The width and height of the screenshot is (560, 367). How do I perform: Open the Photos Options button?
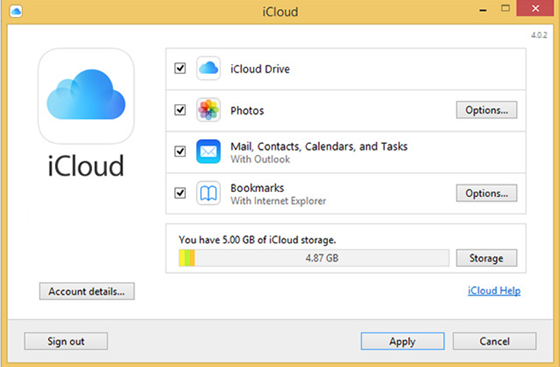486,110
